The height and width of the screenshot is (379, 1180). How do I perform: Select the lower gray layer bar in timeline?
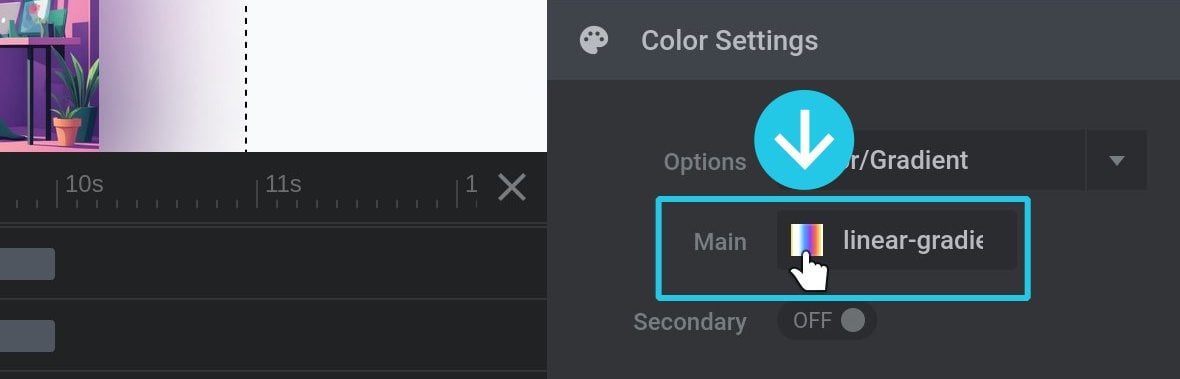click(x=27, y=335)
